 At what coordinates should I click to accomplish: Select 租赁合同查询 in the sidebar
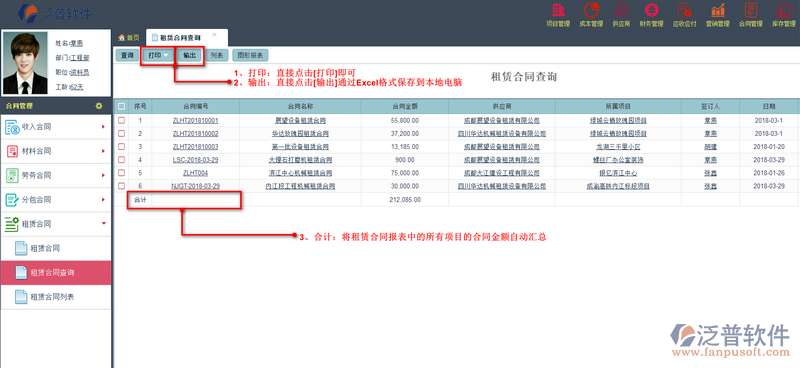tap(56, 273)
